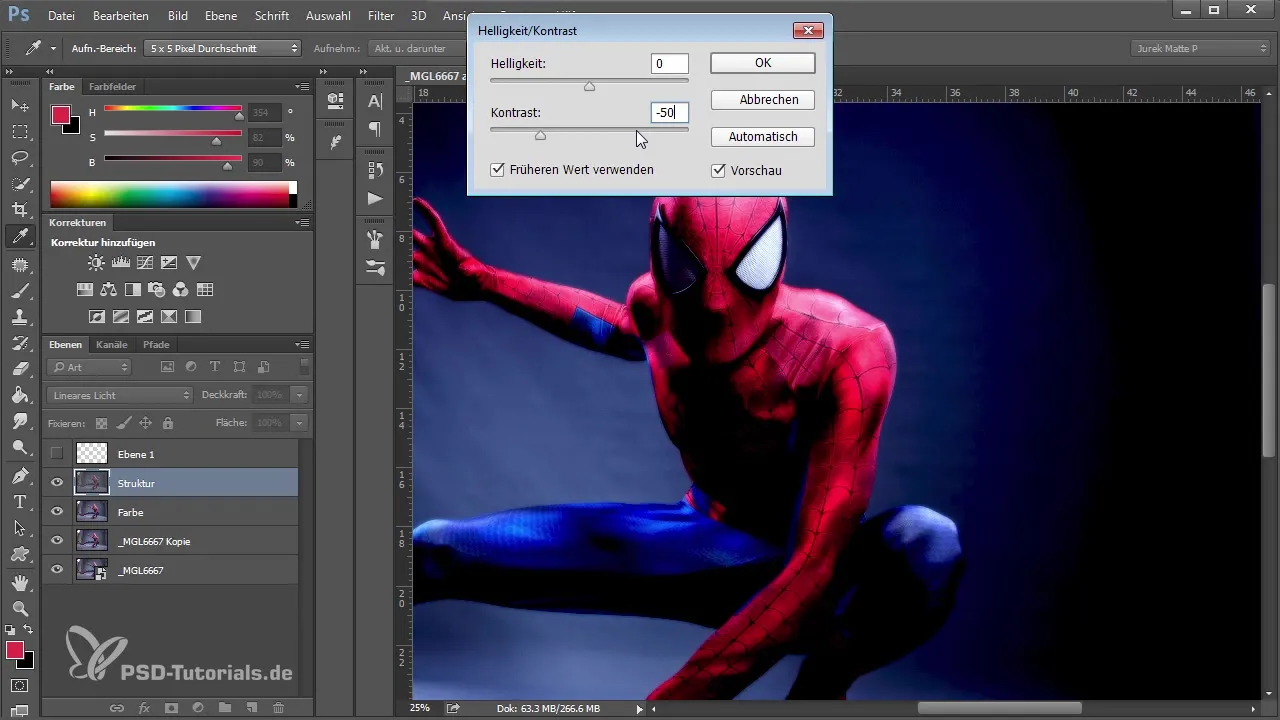Select the Type tool in the toolbox

pos(20,501)
